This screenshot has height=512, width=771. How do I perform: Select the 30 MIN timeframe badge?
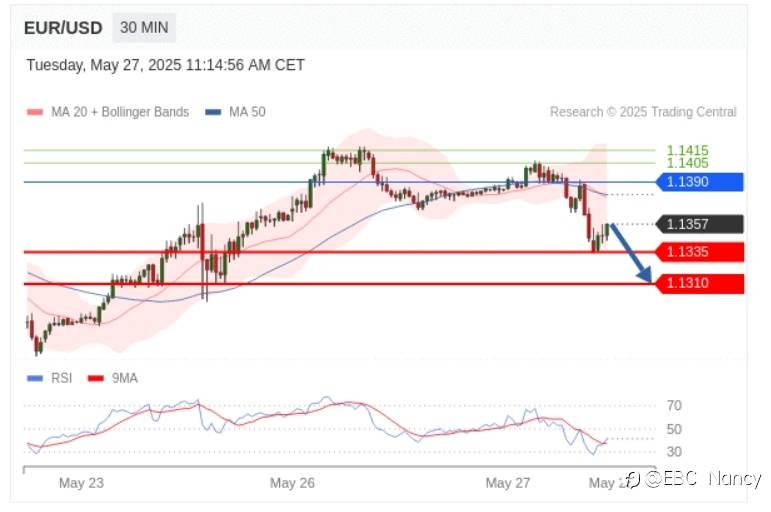pos(144,28)
